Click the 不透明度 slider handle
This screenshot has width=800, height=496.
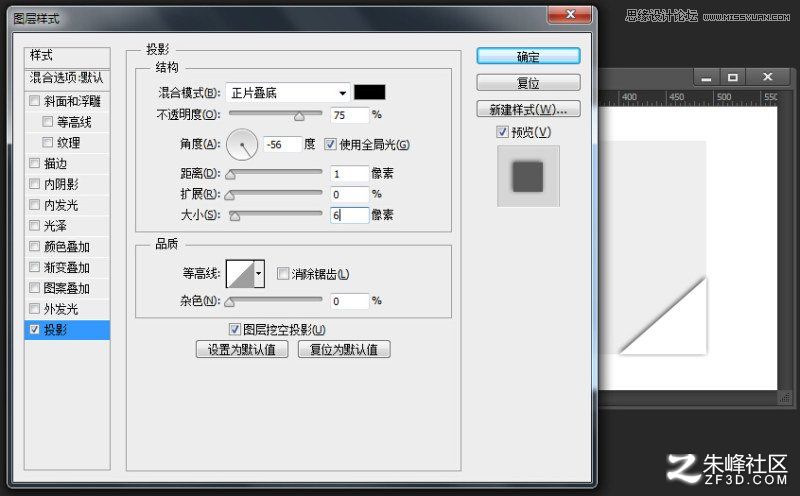pyautogui.click(x=299, y=116)
